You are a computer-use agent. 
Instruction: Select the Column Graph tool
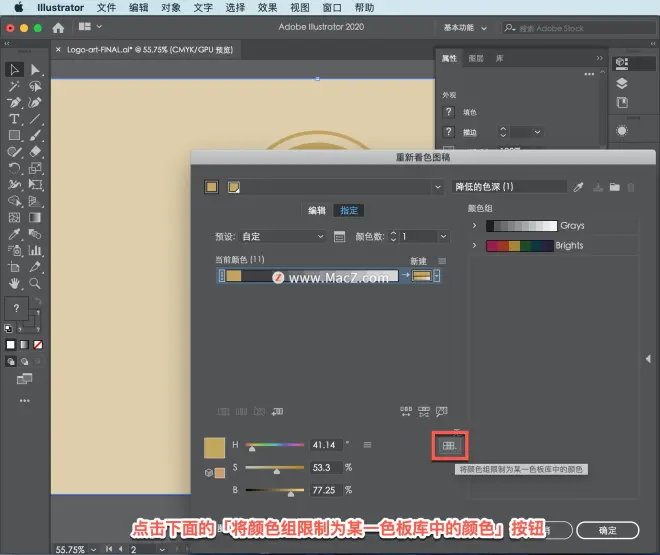(35, 251)
